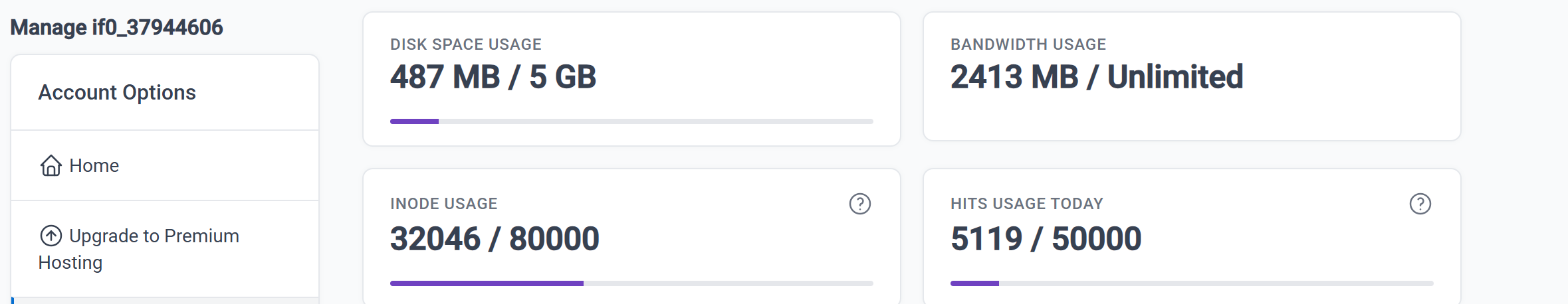The width and height of the screenshot is (1568, 304).
Task: Click the 32046 / 80000 inode count
Action: point(495,239)
